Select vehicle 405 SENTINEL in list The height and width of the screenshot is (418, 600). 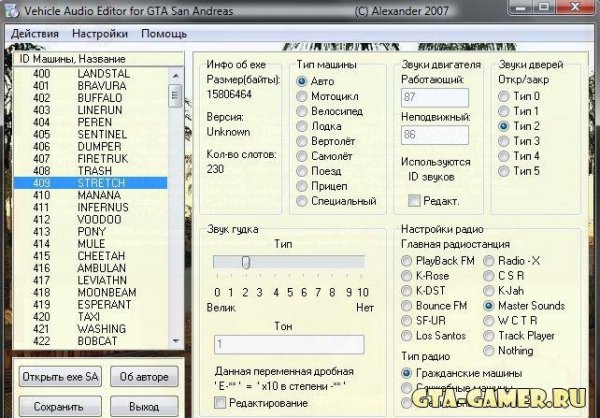90,134
